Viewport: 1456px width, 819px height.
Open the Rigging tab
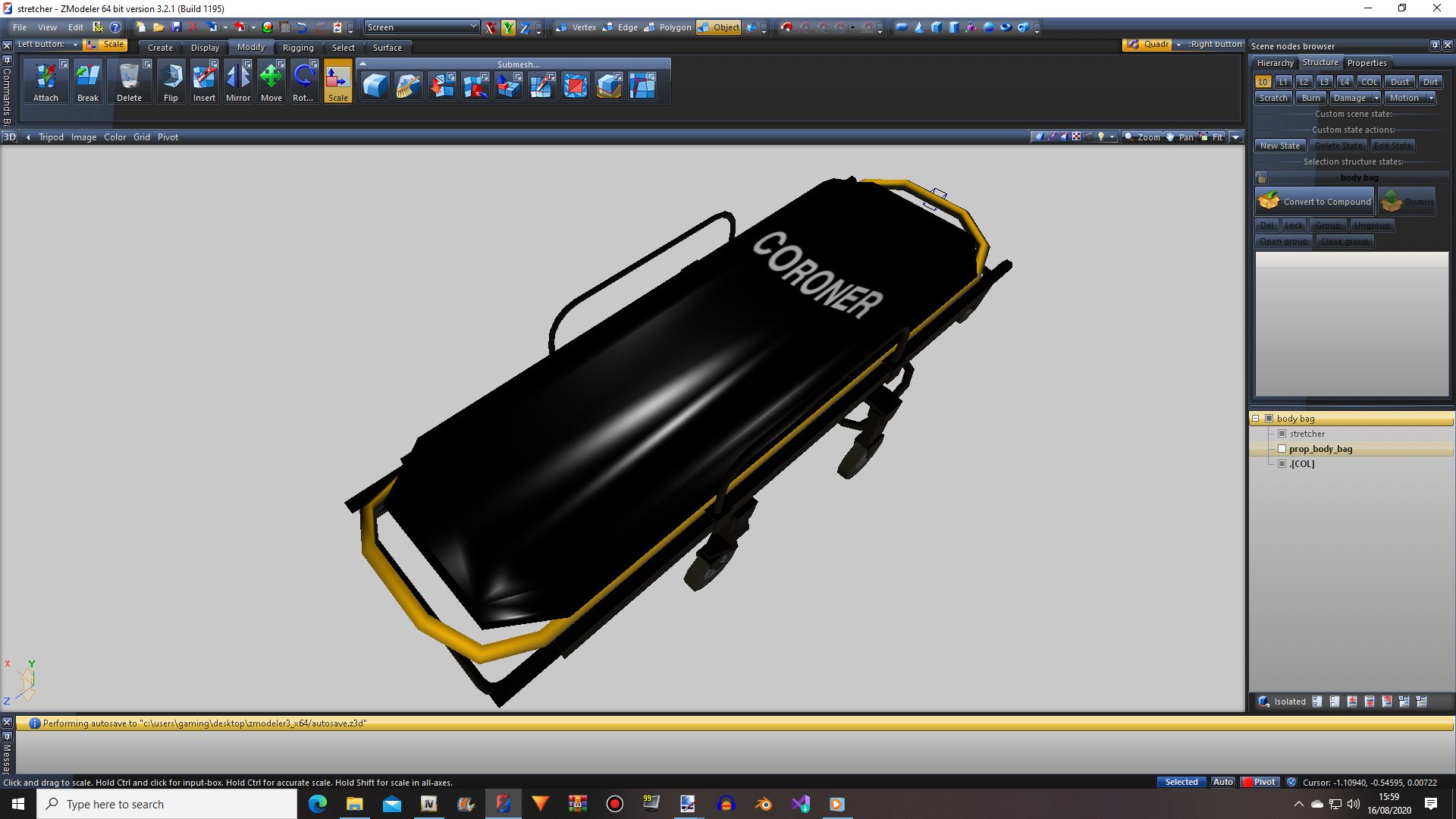click(297, 48)
